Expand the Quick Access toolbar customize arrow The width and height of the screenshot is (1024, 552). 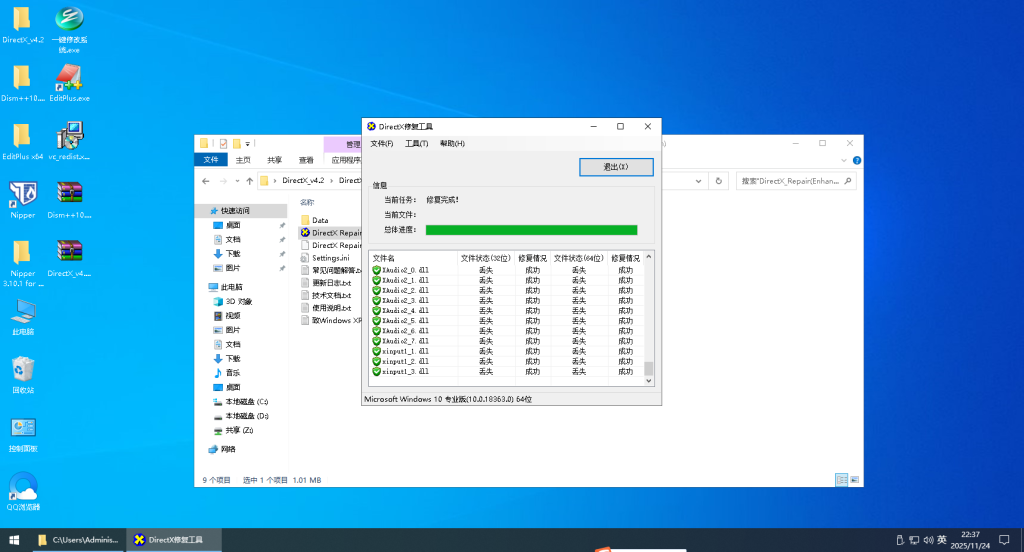pyautogui.click(x=247, y=143)
